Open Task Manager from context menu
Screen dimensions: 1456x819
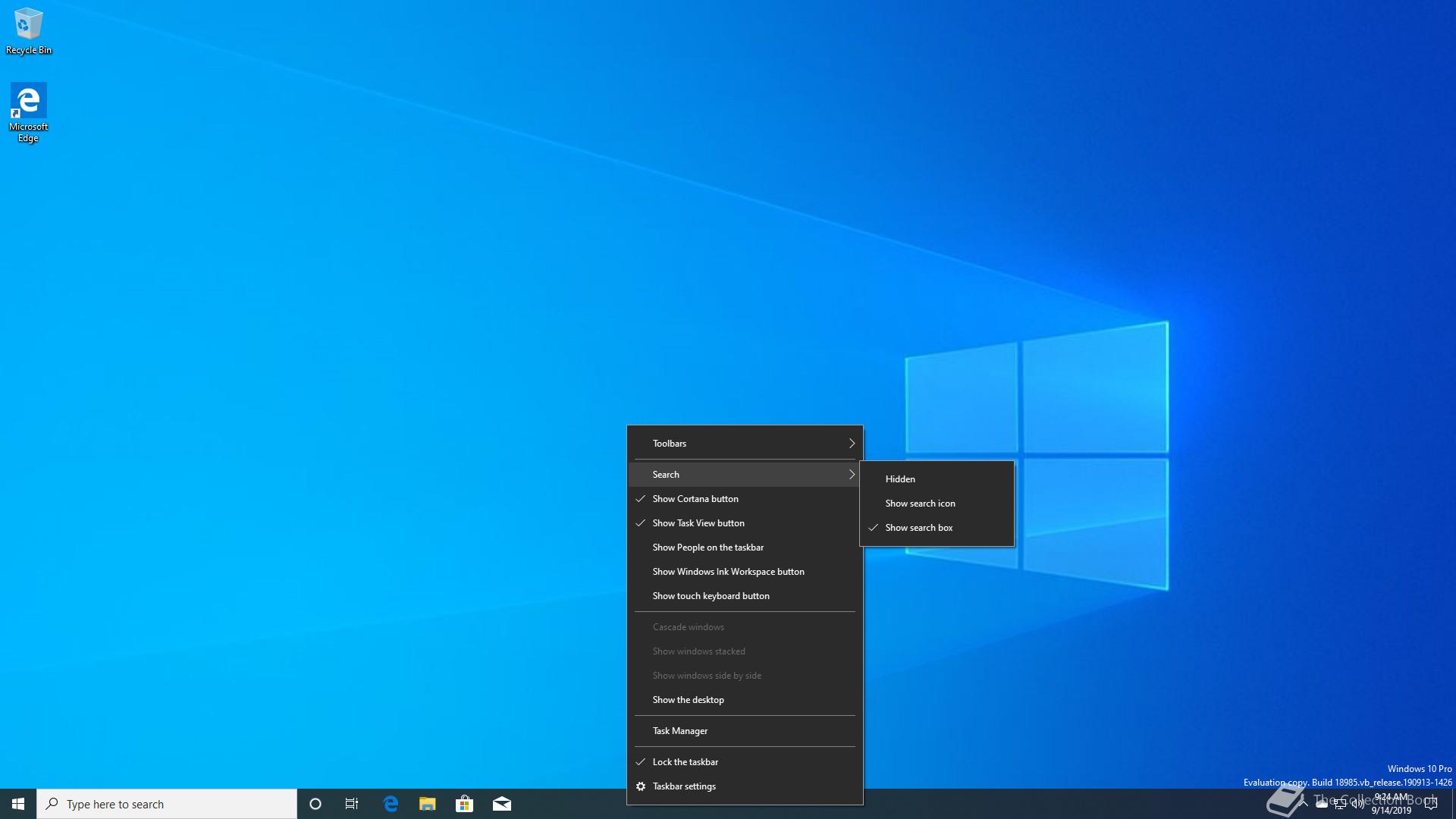coord(745,731)
